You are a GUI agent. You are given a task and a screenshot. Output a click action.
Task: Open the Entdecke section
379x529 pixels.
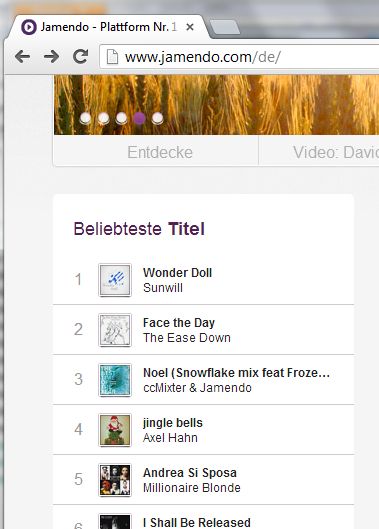coord(160,152)
